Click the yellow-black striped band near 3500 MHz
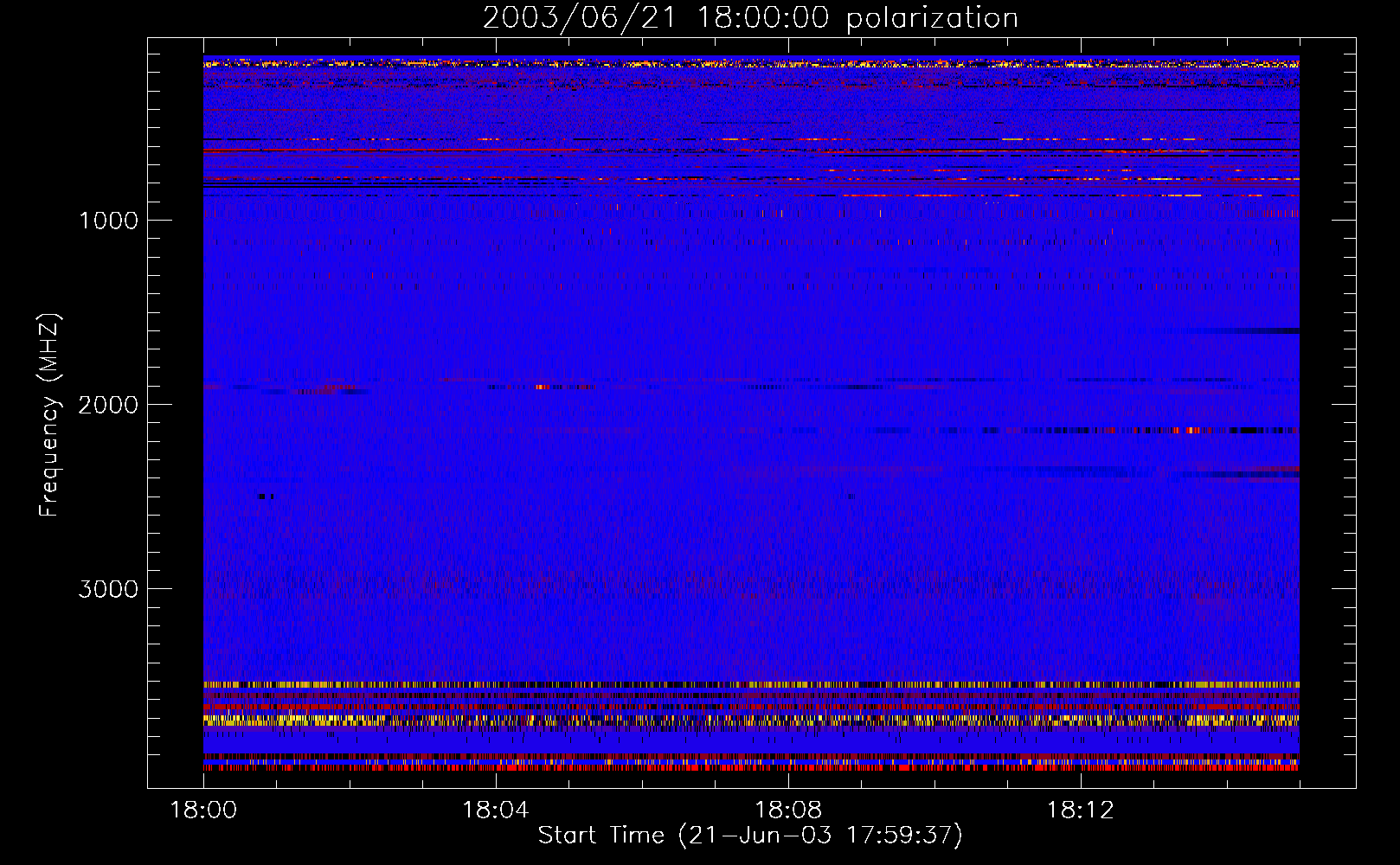This screenshot has width=1400, height=865. tap(751, 684)
